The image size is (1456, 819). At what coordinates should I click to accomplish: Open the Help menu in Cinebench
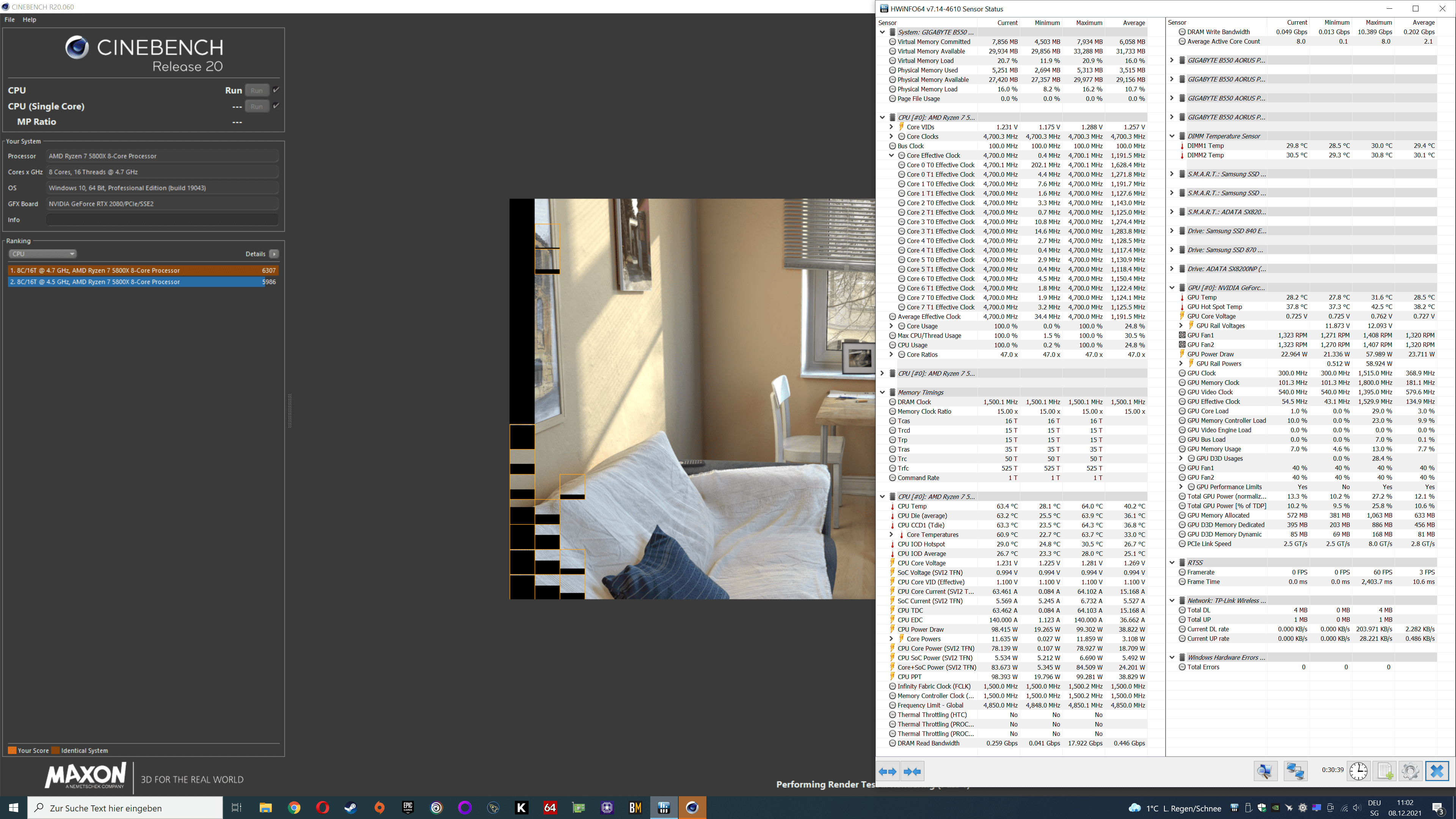[x=30, y=19]
